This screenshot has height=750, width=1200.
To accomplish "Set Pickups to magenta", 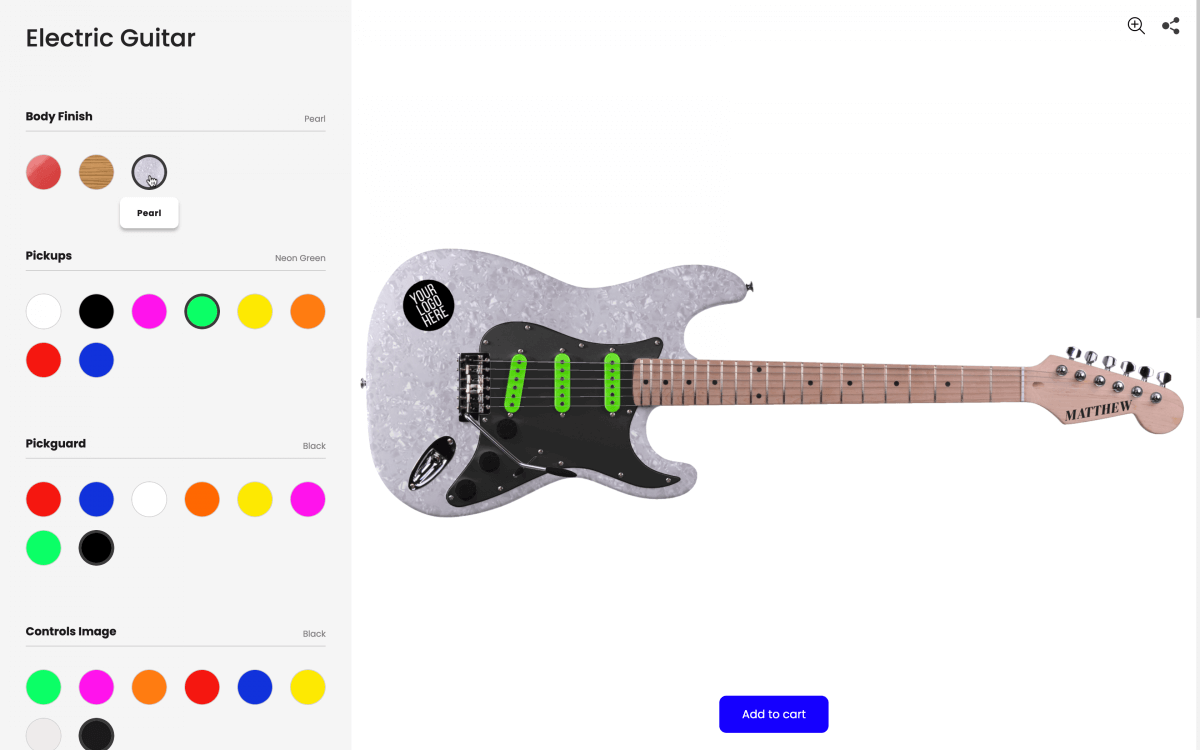I will [x=149, y=312].
